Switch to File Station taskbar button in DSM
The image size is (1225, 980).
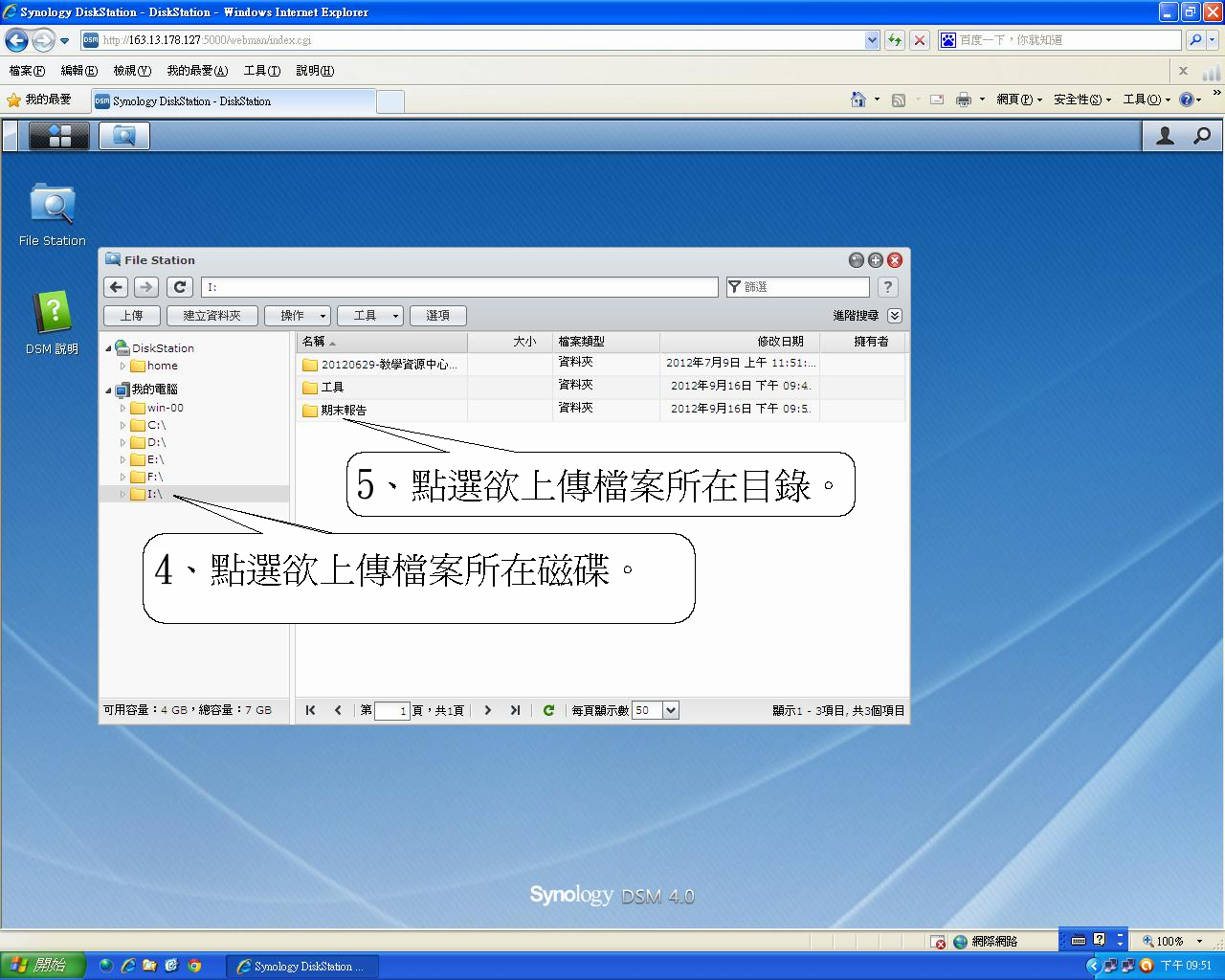coord(123,137)
